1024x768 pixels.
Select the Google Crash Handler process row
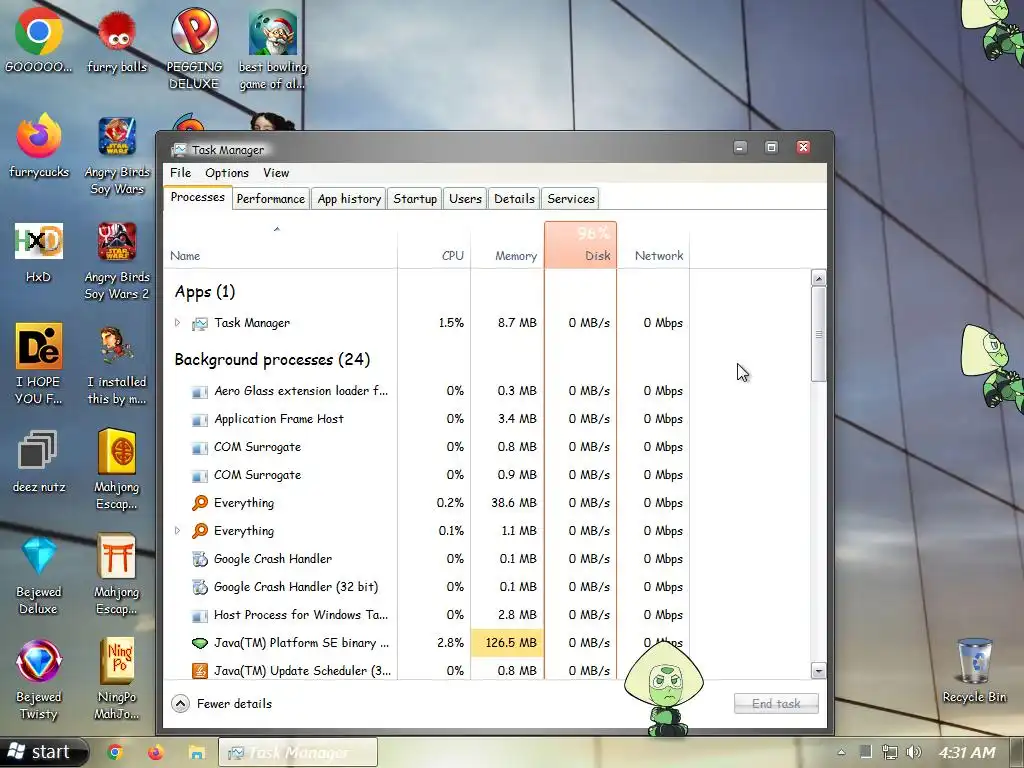pos(426,559)
